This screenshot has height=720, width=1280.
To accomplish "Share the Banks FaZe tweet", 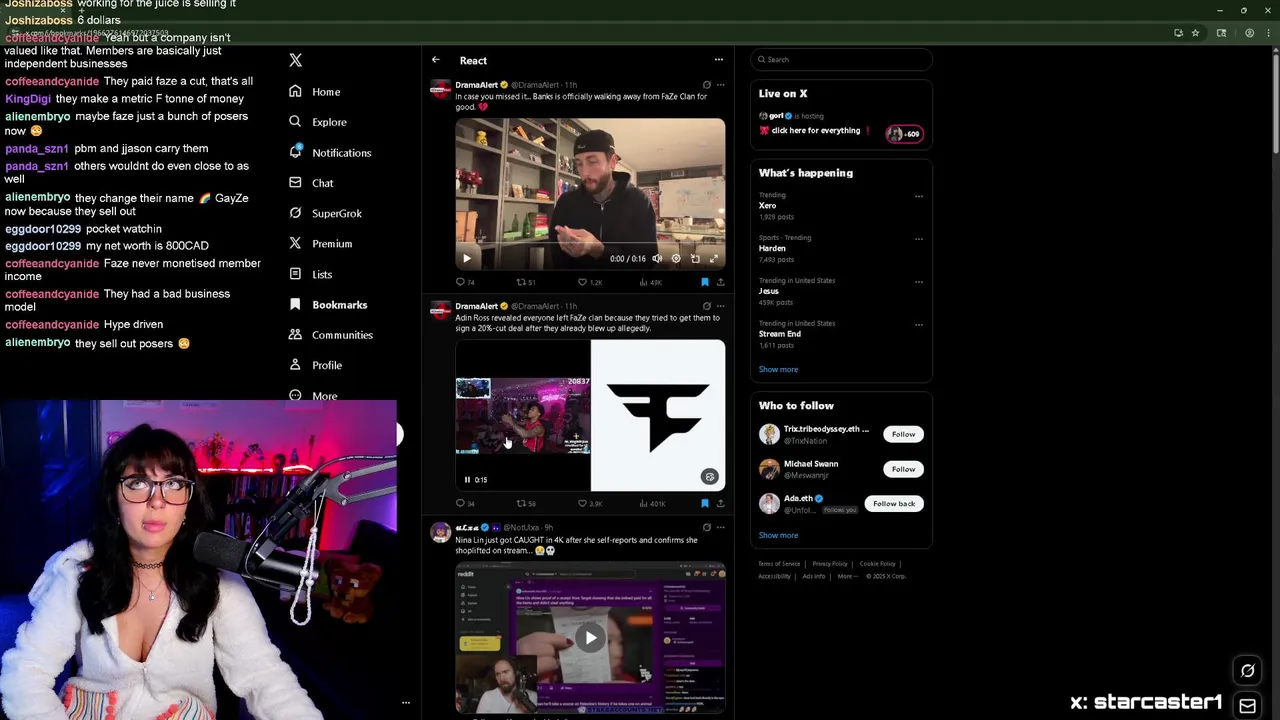I will 720,282.
